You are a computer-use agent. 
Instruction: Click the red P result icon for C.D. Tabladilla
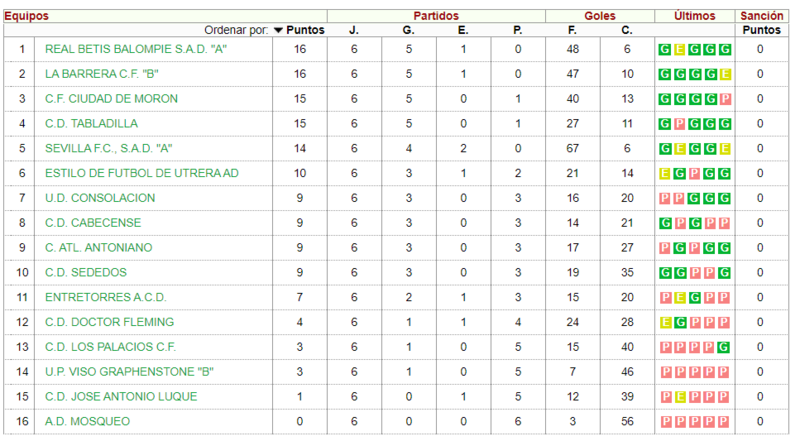tap(679, 124)
